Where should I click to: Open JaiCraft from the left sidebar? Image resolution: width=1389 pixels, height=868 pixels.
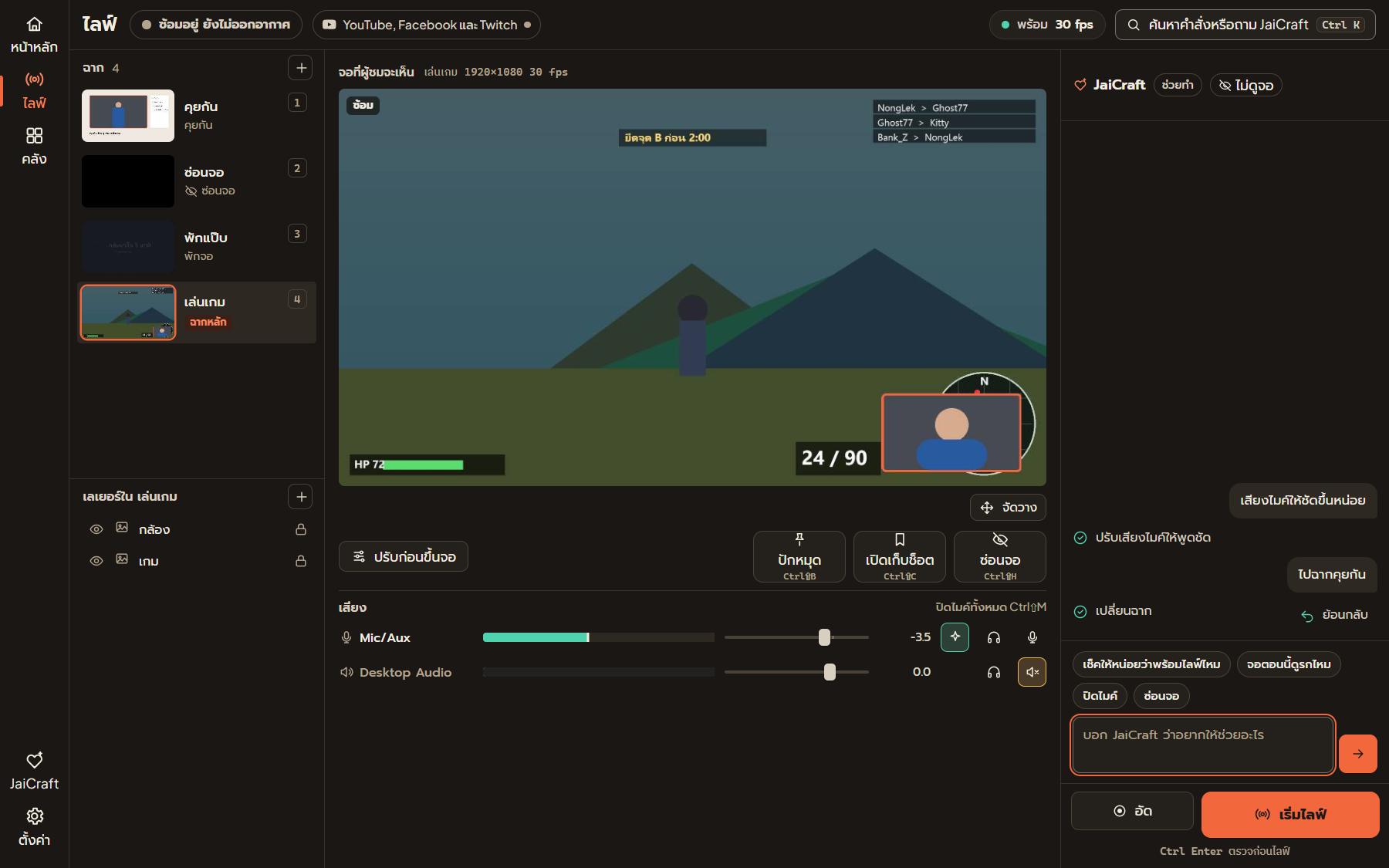pos(34,772)
